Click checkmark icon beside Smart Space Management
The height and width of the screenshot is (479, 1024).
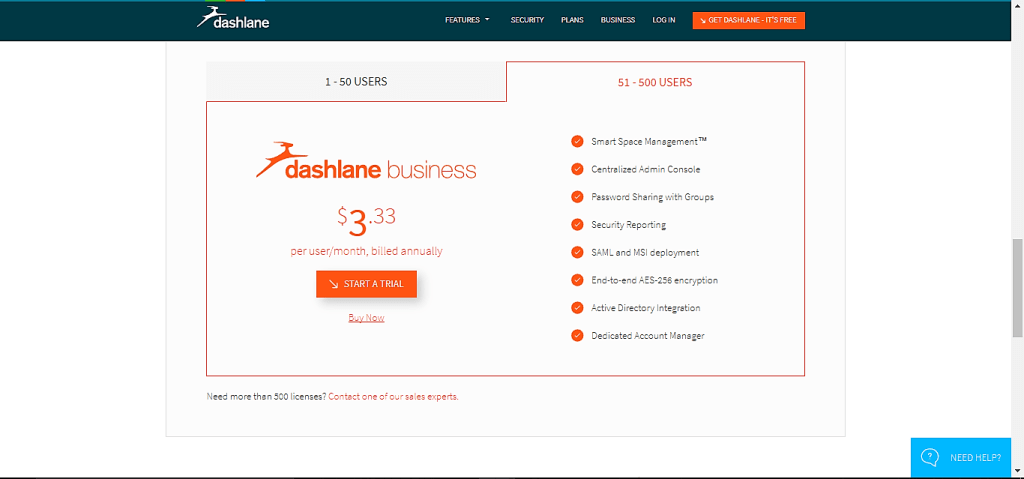[577, 141]
